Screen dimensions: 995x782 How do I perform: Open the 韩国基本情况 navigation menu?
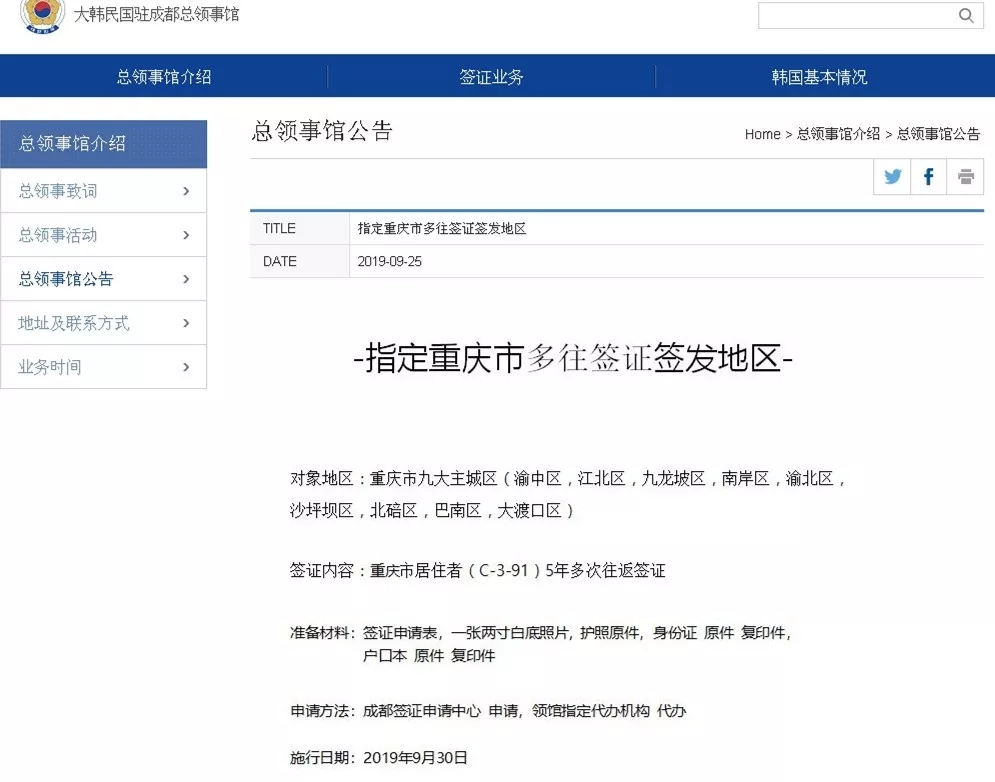point(819,77)
